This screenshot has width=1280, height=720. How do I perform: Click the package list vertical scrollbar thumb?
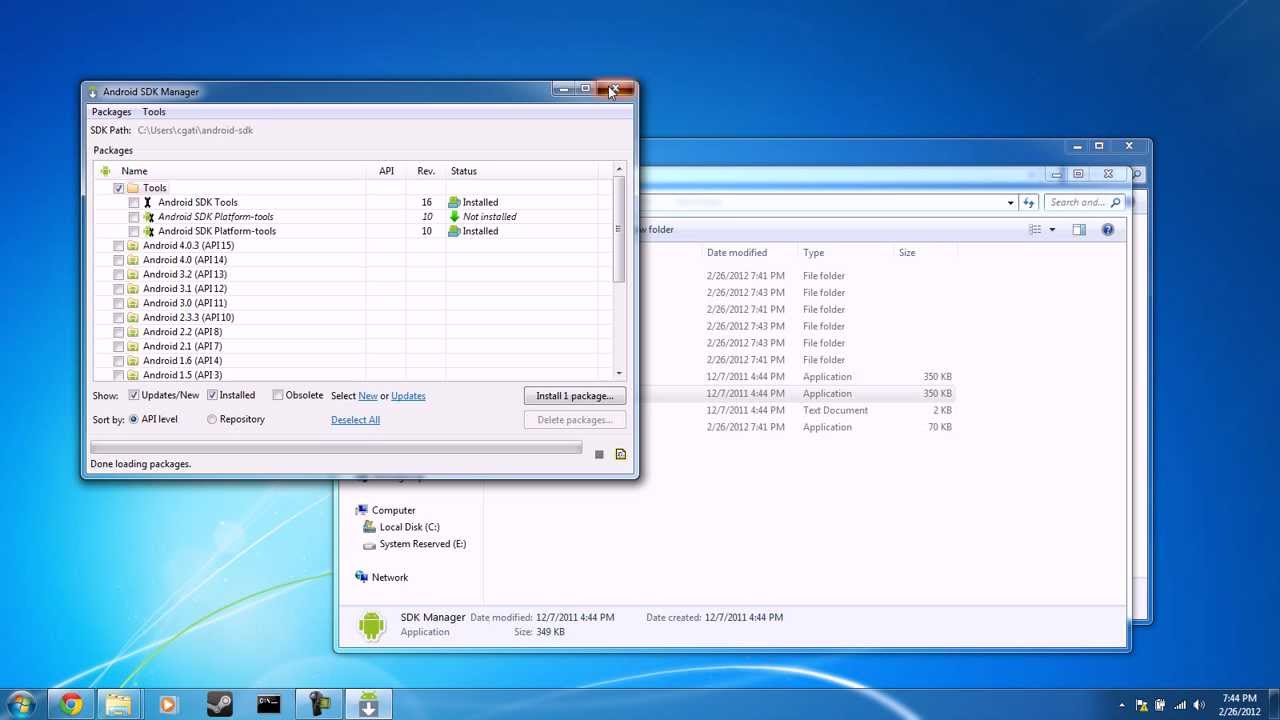620,230
